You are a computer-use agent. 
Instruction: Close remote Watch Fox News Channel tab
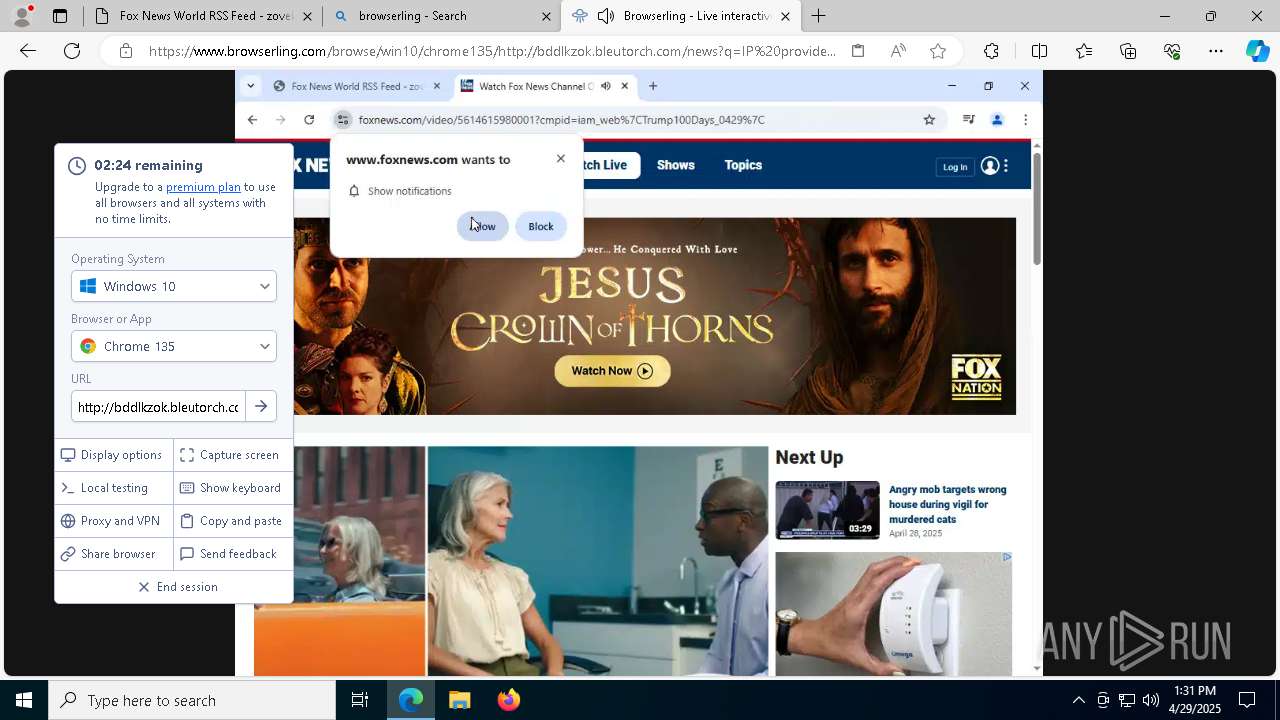pyautogui.click(x=625, y=86)
